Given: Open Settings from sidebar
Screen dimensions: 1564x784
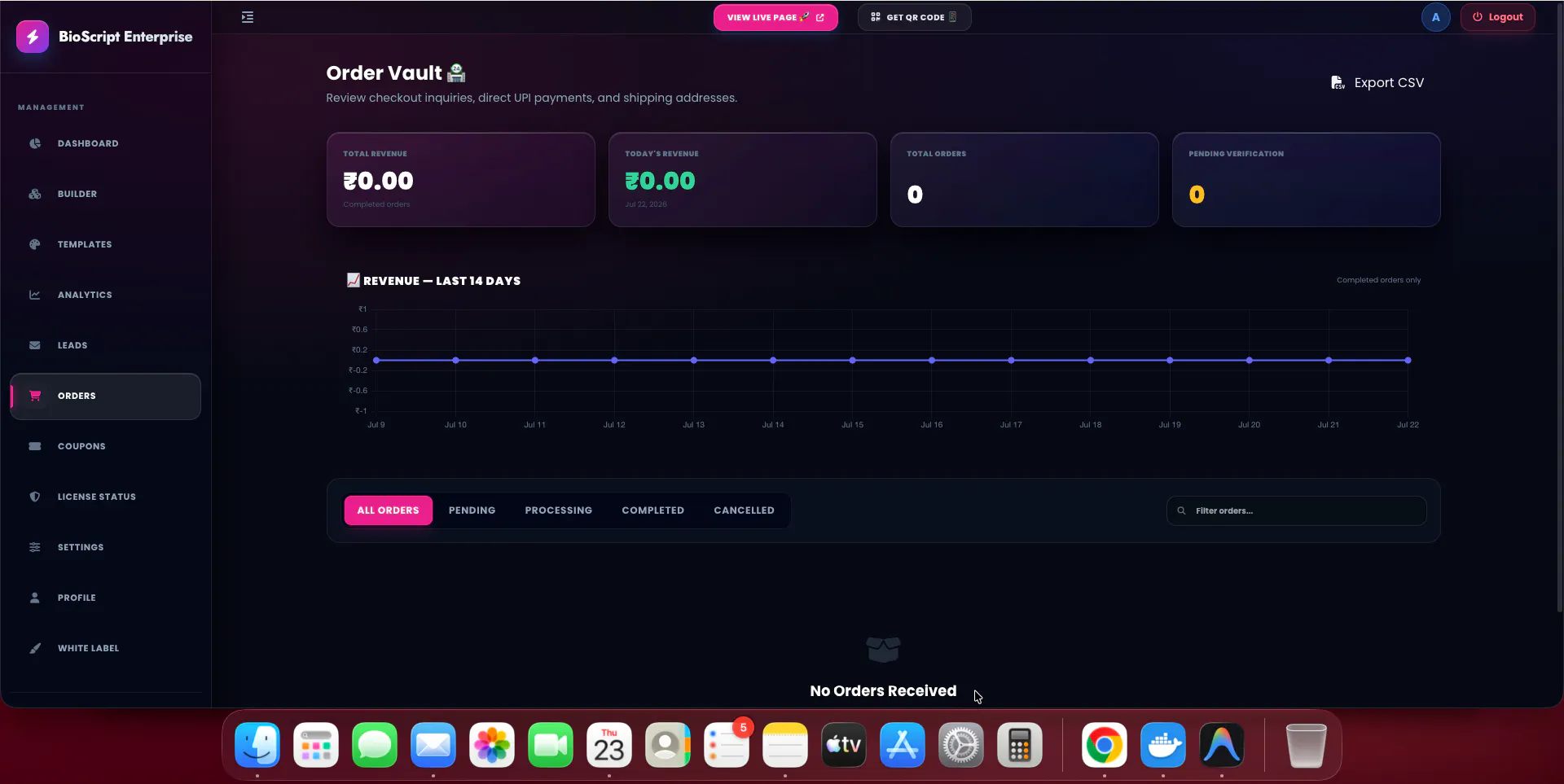Looking at the screenshot, I should [x=105, y=547].
